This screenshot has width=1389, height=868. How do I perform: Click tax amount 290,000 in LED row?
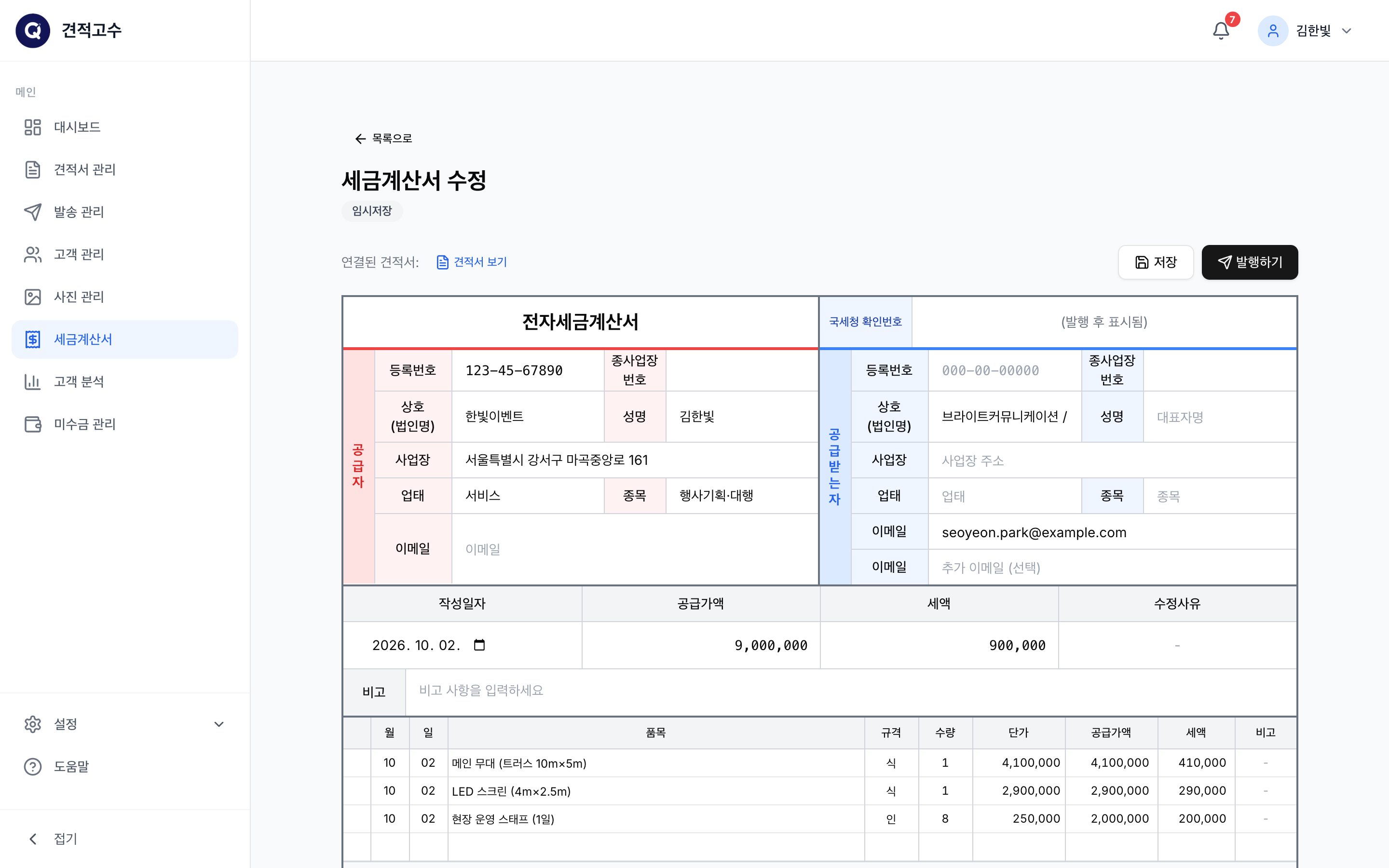pos(1202,790)
